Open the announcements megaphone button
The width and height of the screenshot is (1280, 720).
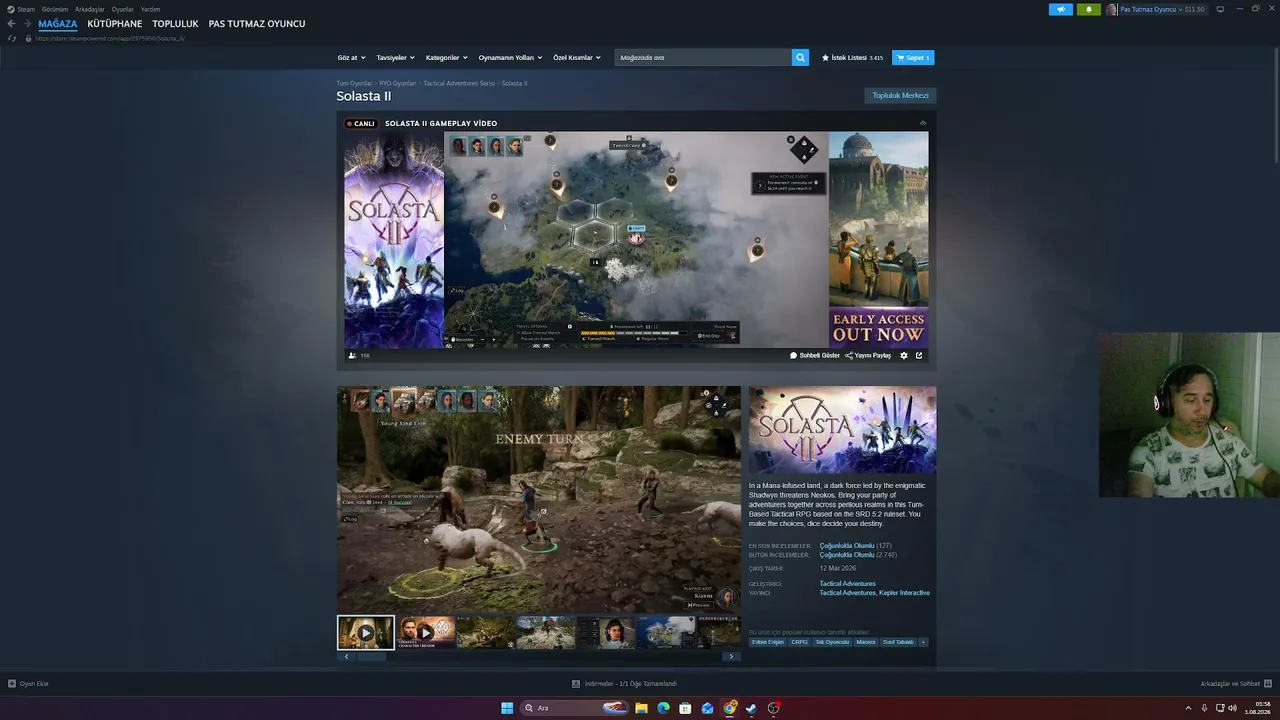[1061, 9]
